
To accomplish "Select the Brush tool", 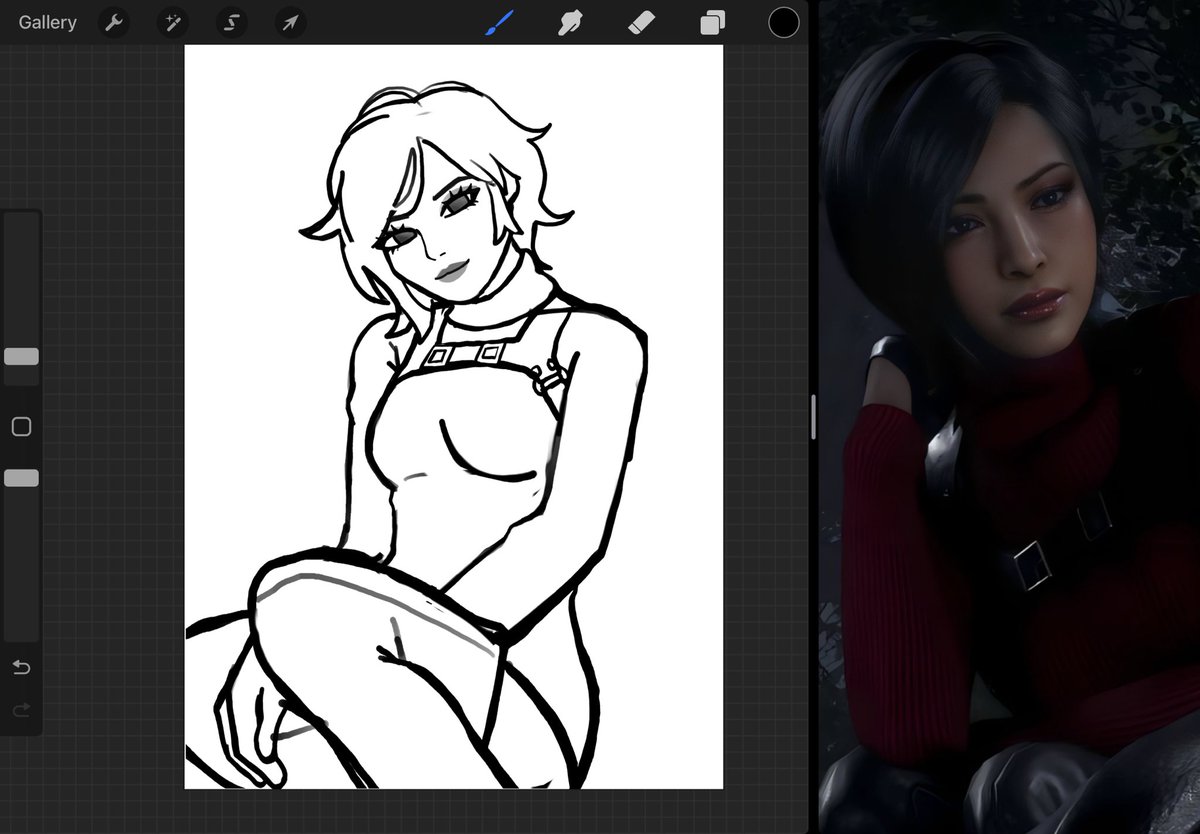I will [x=498, y=22].
